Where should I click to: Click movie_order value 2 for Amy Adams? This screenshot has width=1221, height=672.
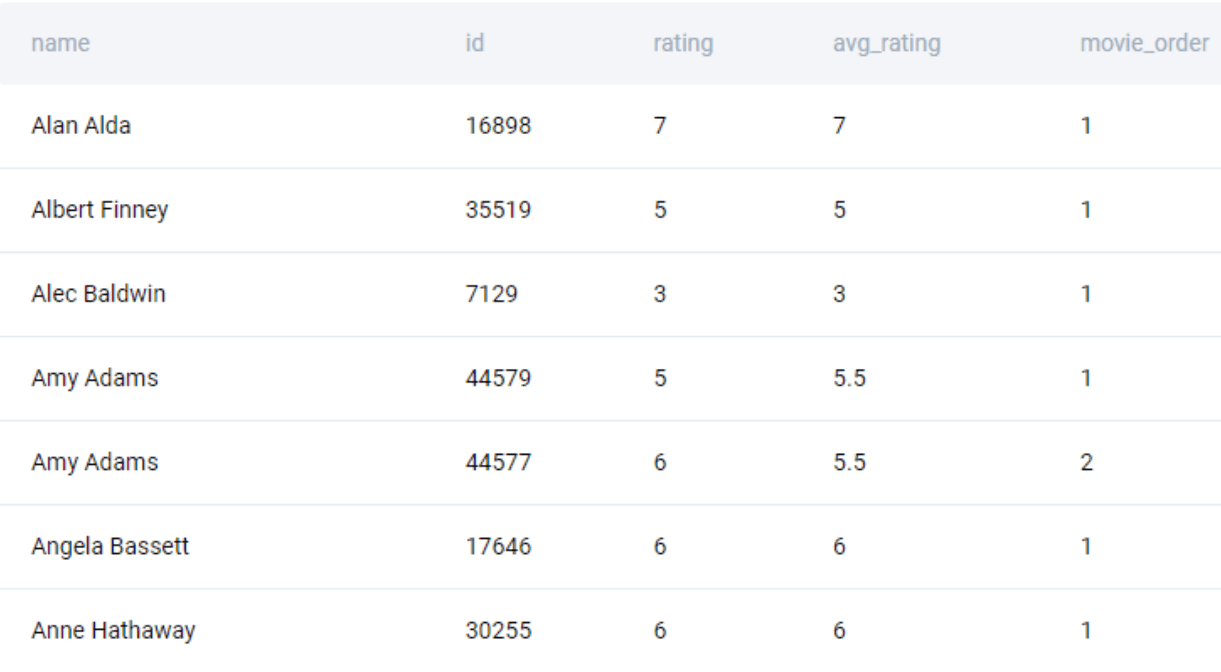tap(1087, 462)
